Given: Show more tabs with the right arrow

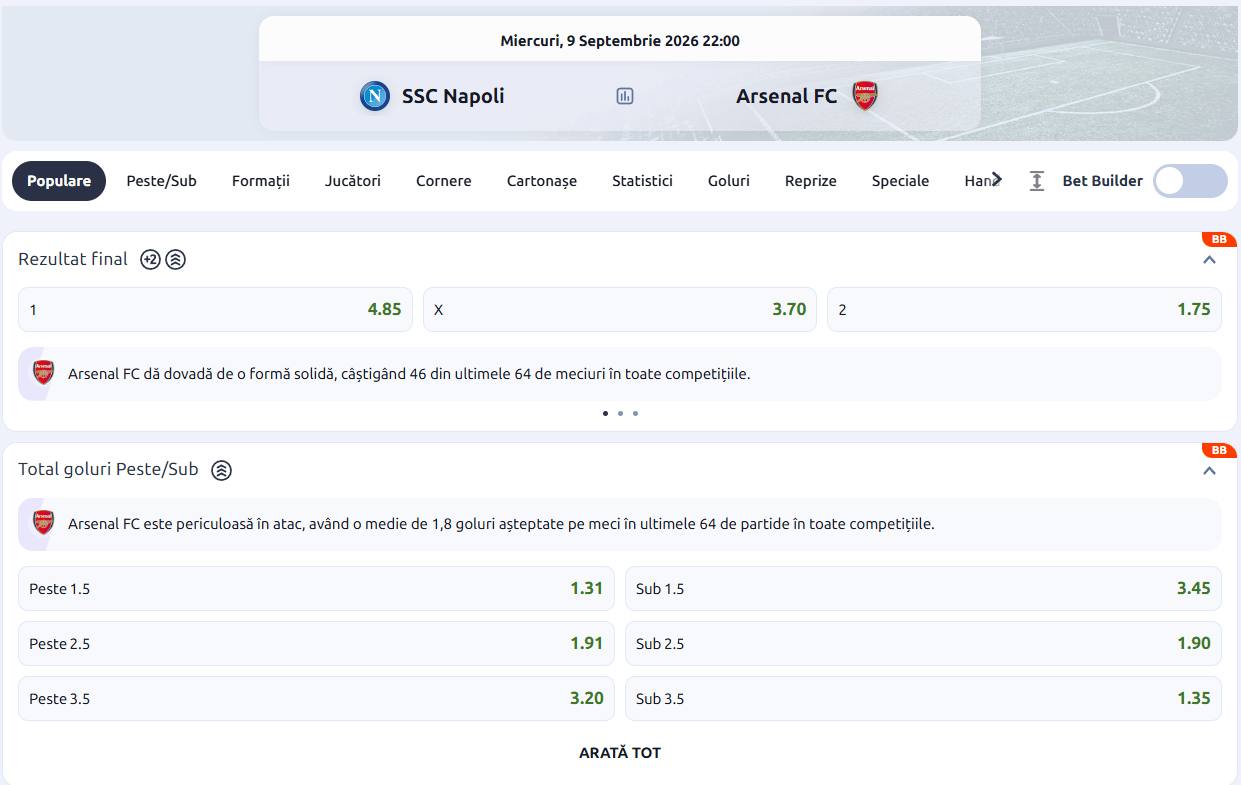Looking at the screenshot, I should point(996,179).
